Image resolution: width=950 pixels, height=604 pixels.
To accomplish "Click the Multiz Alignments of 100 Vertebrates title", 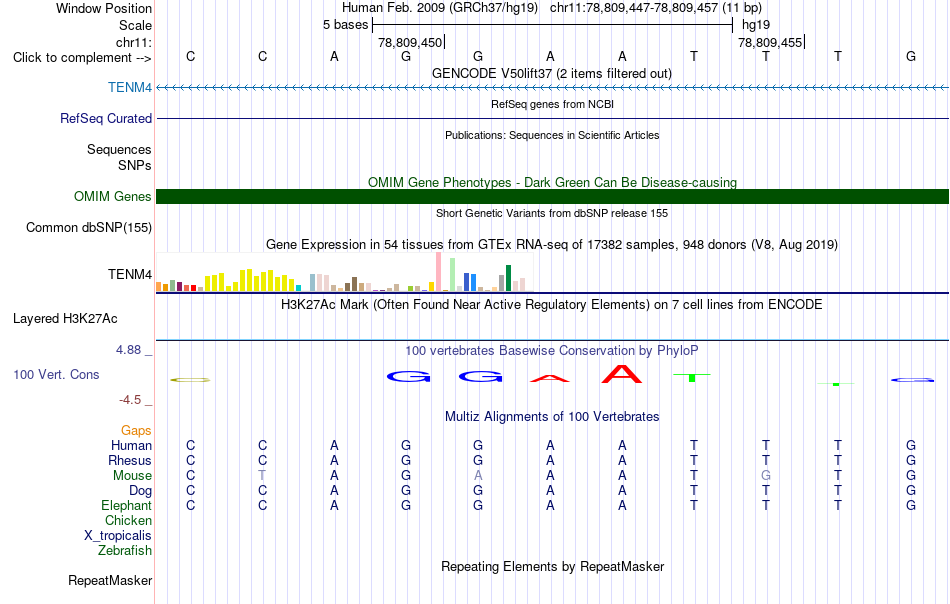I will tap(552, 416).
